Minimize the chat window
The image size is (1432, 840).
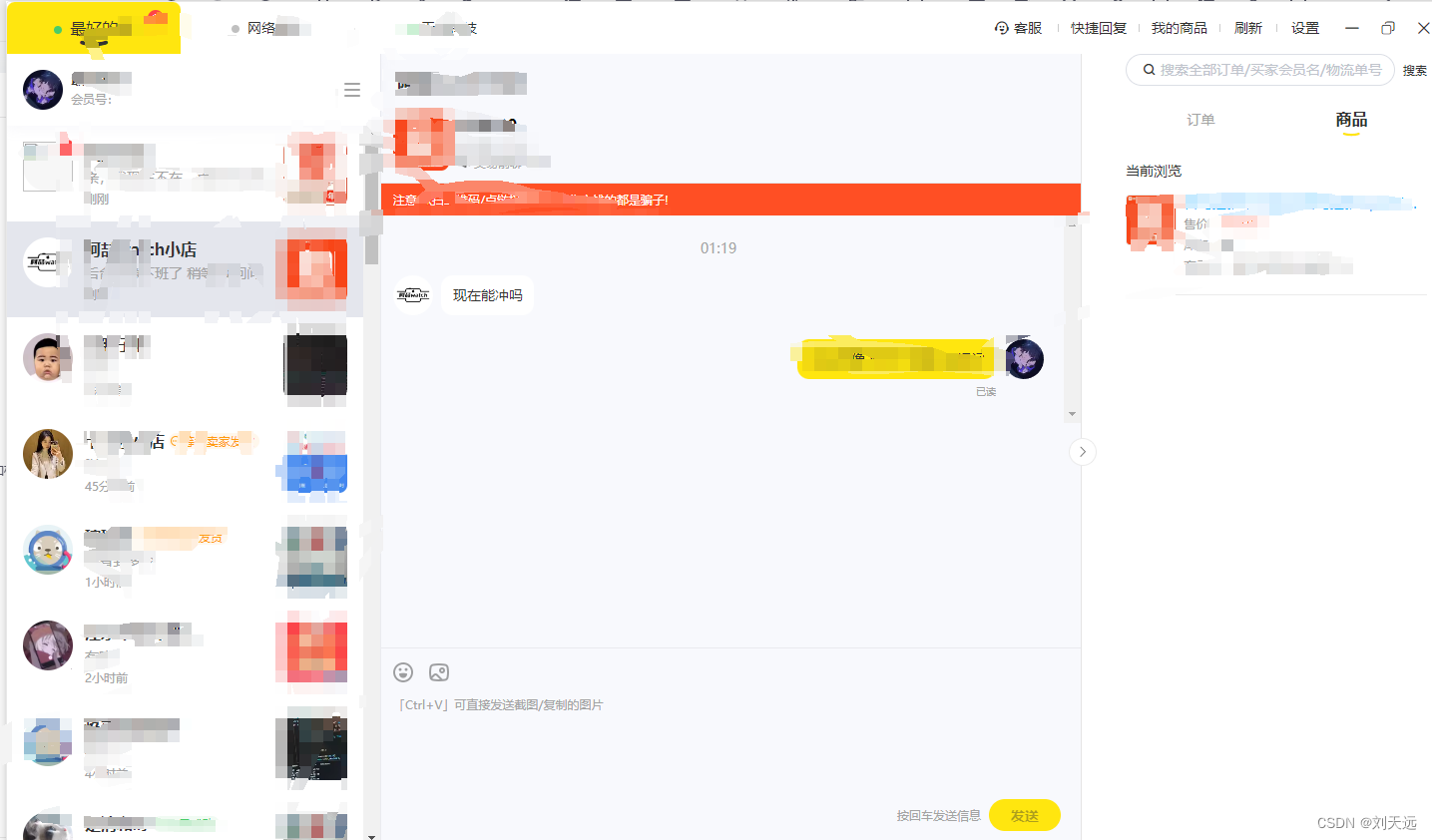pos(1352,28)
